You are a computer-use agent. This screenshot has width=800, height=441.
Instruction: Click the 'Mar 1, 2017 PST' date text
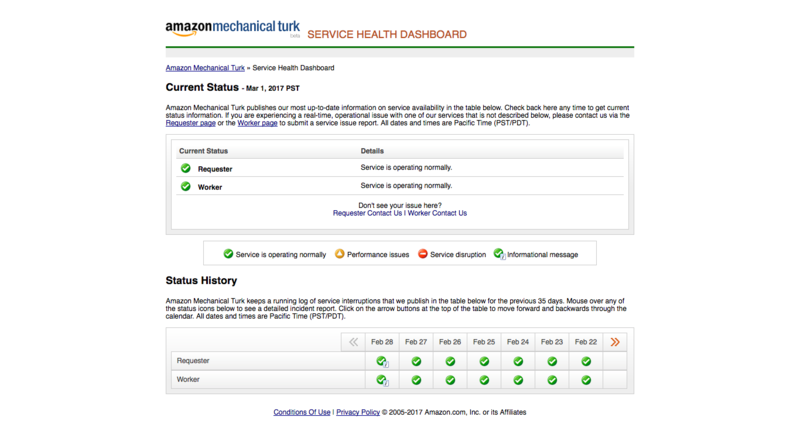click(x=272, y=88)
